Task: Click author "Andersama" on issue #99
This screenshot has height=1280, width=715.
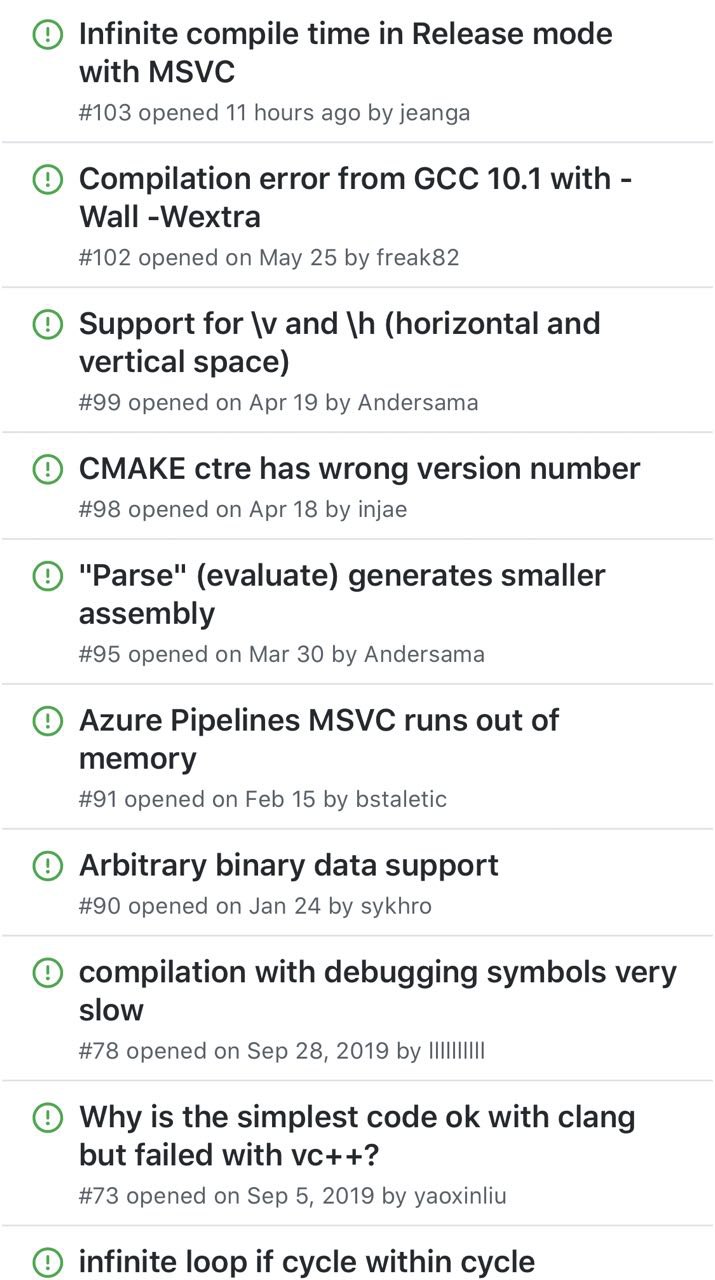Action: coord(418,403)
